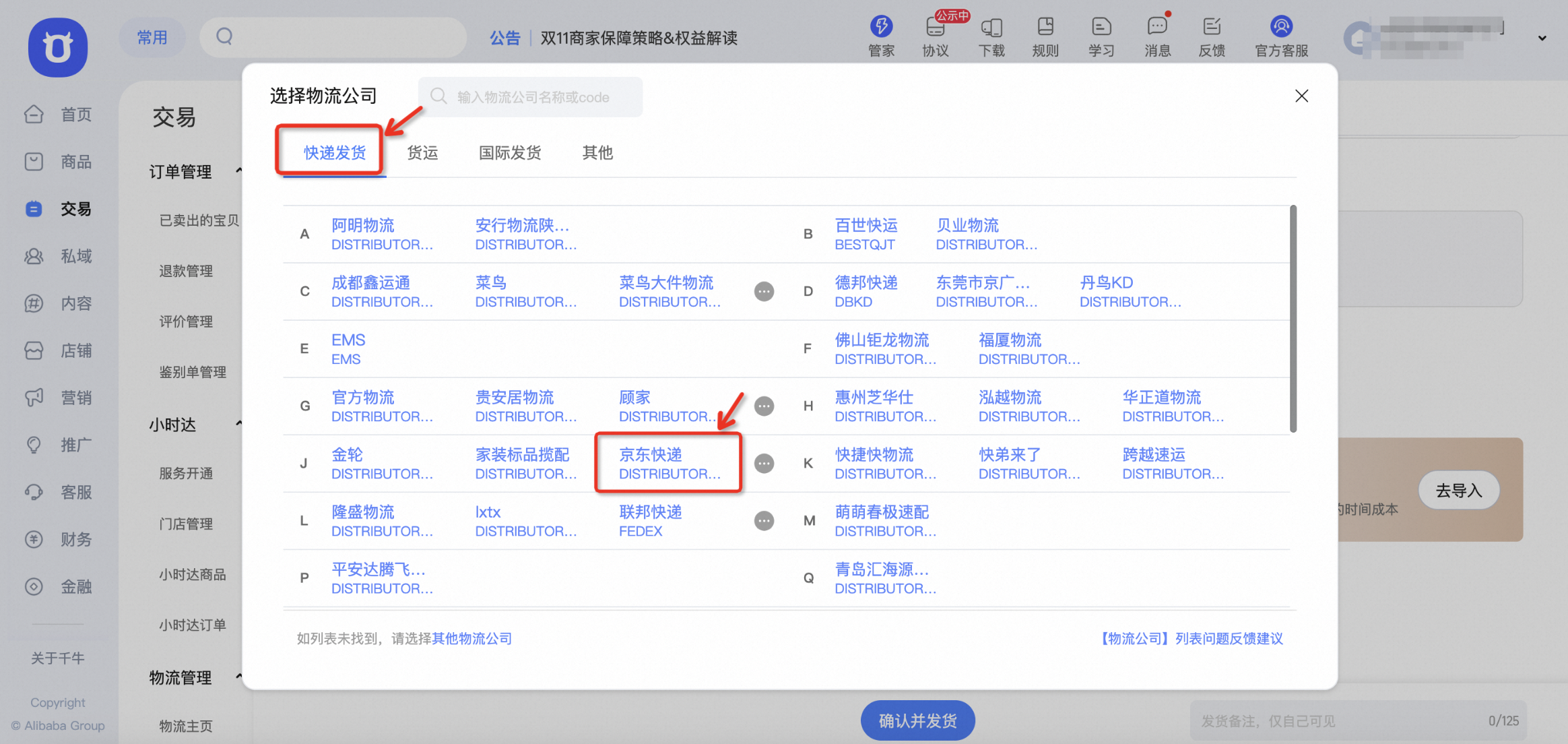Open the 消息 messages icon
This screenshot has height=744, width=1568.
coord(1157,37)
